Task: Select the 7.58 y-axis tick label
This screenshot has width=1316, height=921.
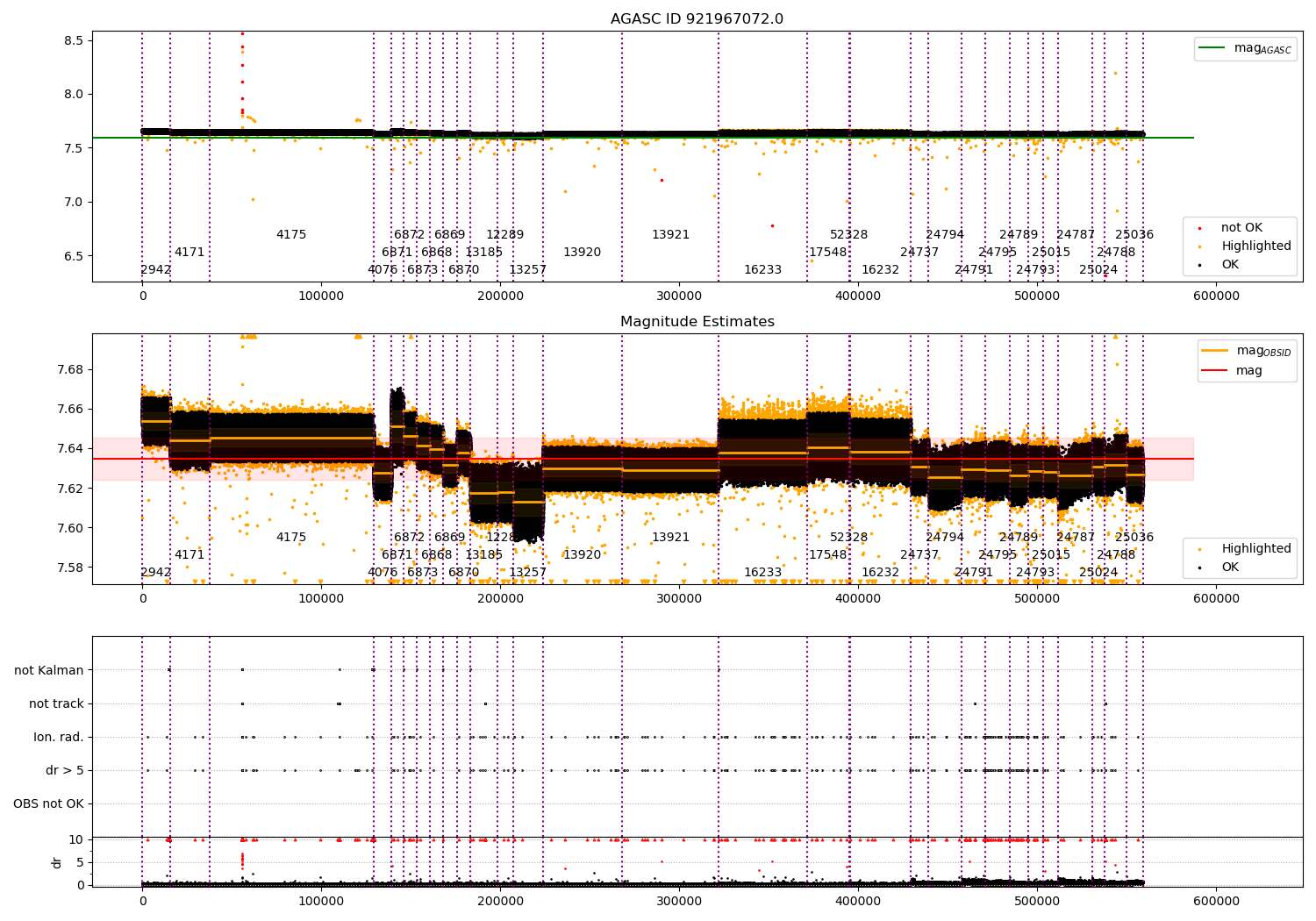Action: (x=71, y=568)
